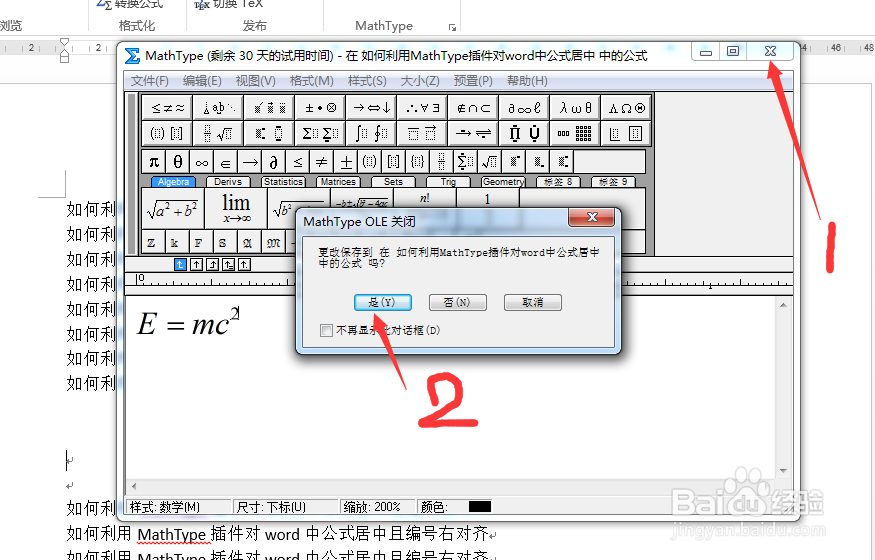The height and width of the screenshot is (560, 875).
Task: Insert the π symbol from small bar
Action: tap(154, 162)
